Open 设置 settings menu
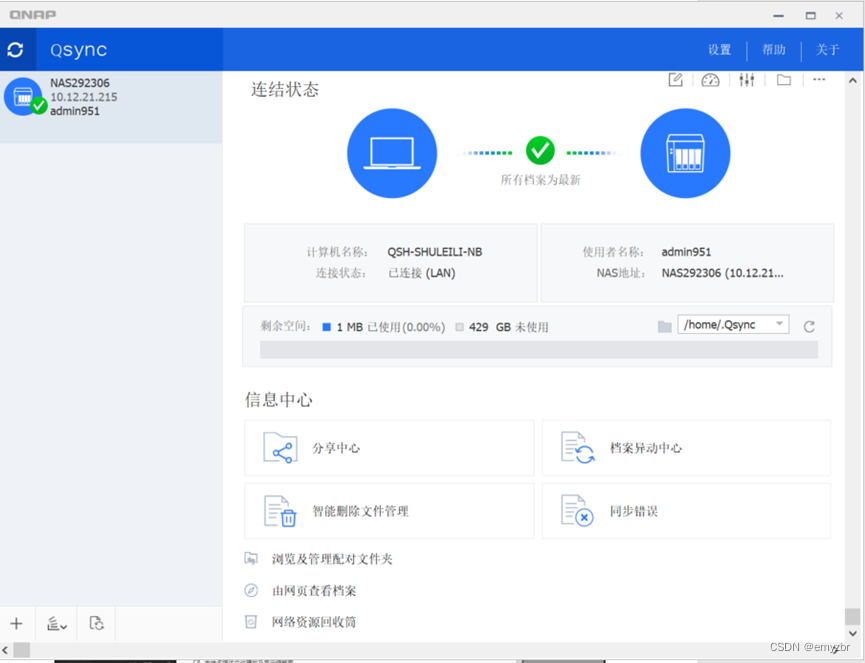Screen dimensions: 865x663 click(x=719, y=50)
